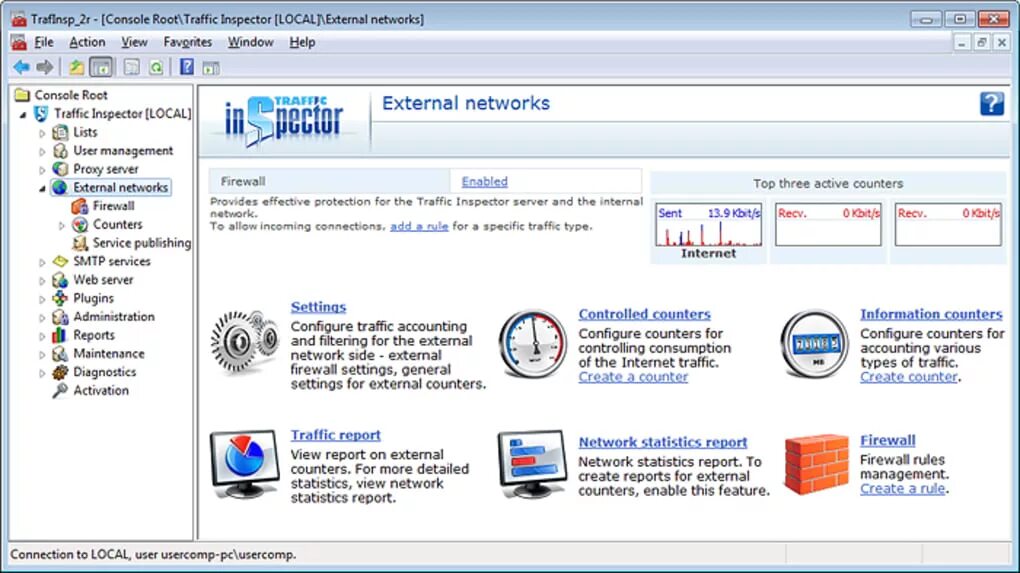Open the Help menu
1020x573 pixels.
click(x=302, y=42)
